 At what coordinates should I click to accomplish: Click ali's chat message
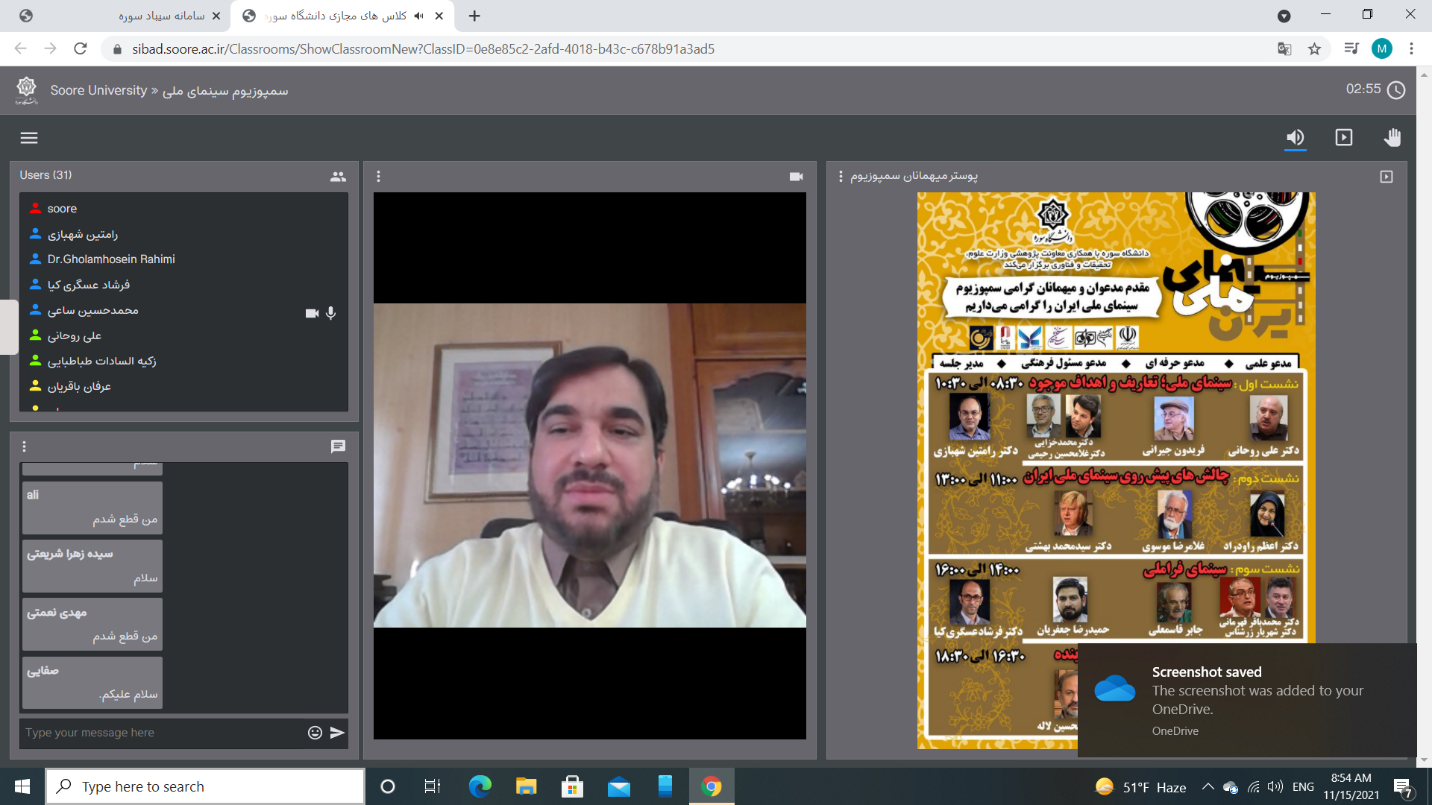tap(92, 508)
